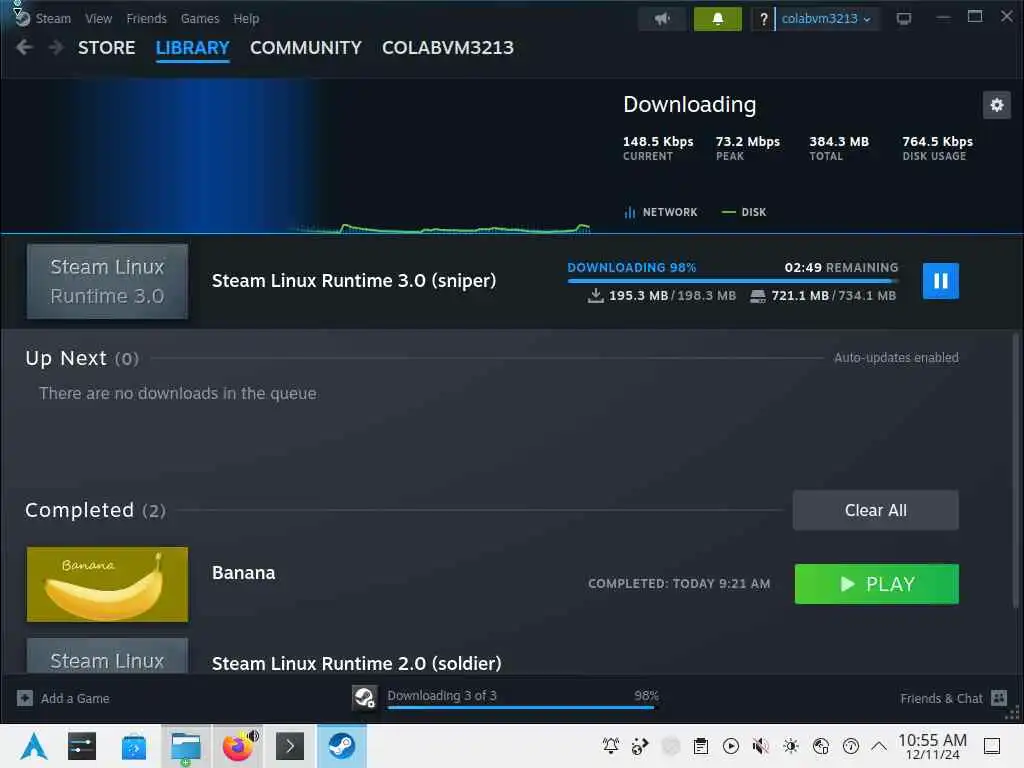The height and width of the screenshot is (768, 1024).
Task: Open the announcements megaphone icon
Action: [x=662, y=19]
